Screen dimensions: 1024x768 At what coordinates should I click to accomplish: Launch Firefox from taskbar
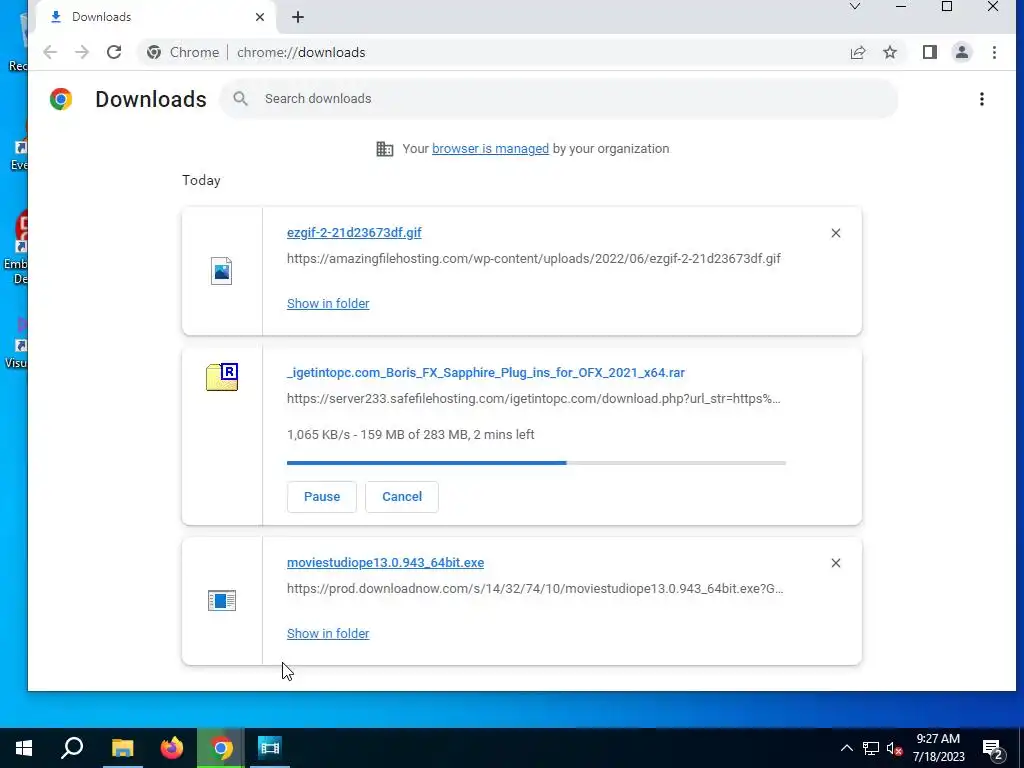[x=172, y=748]
